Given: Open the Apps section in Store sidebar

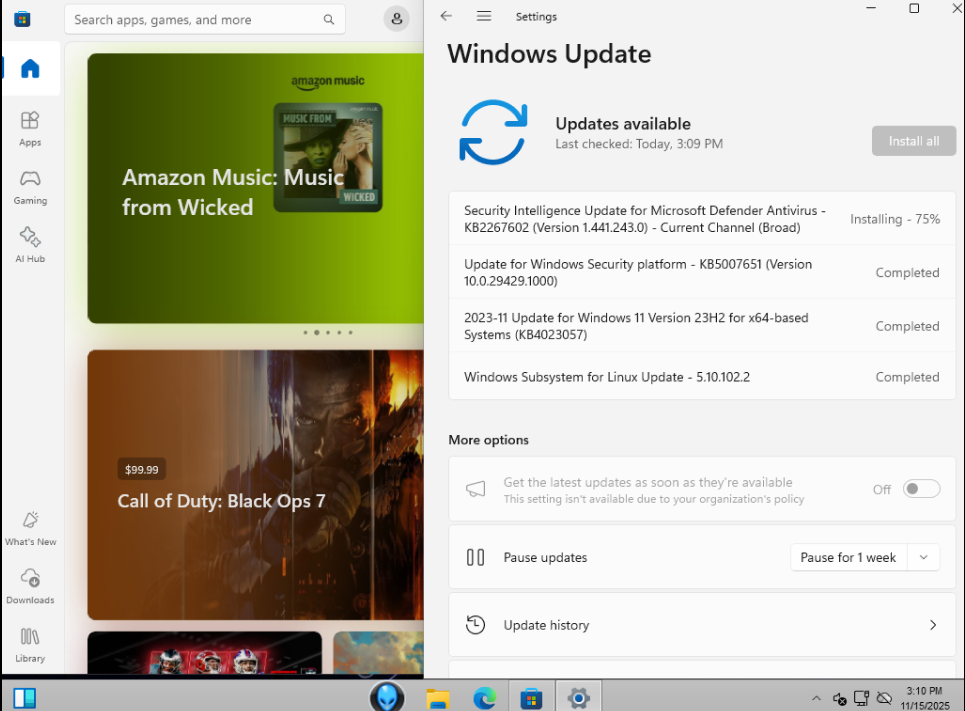Looking at the screenshot, I should click(30, 129).
